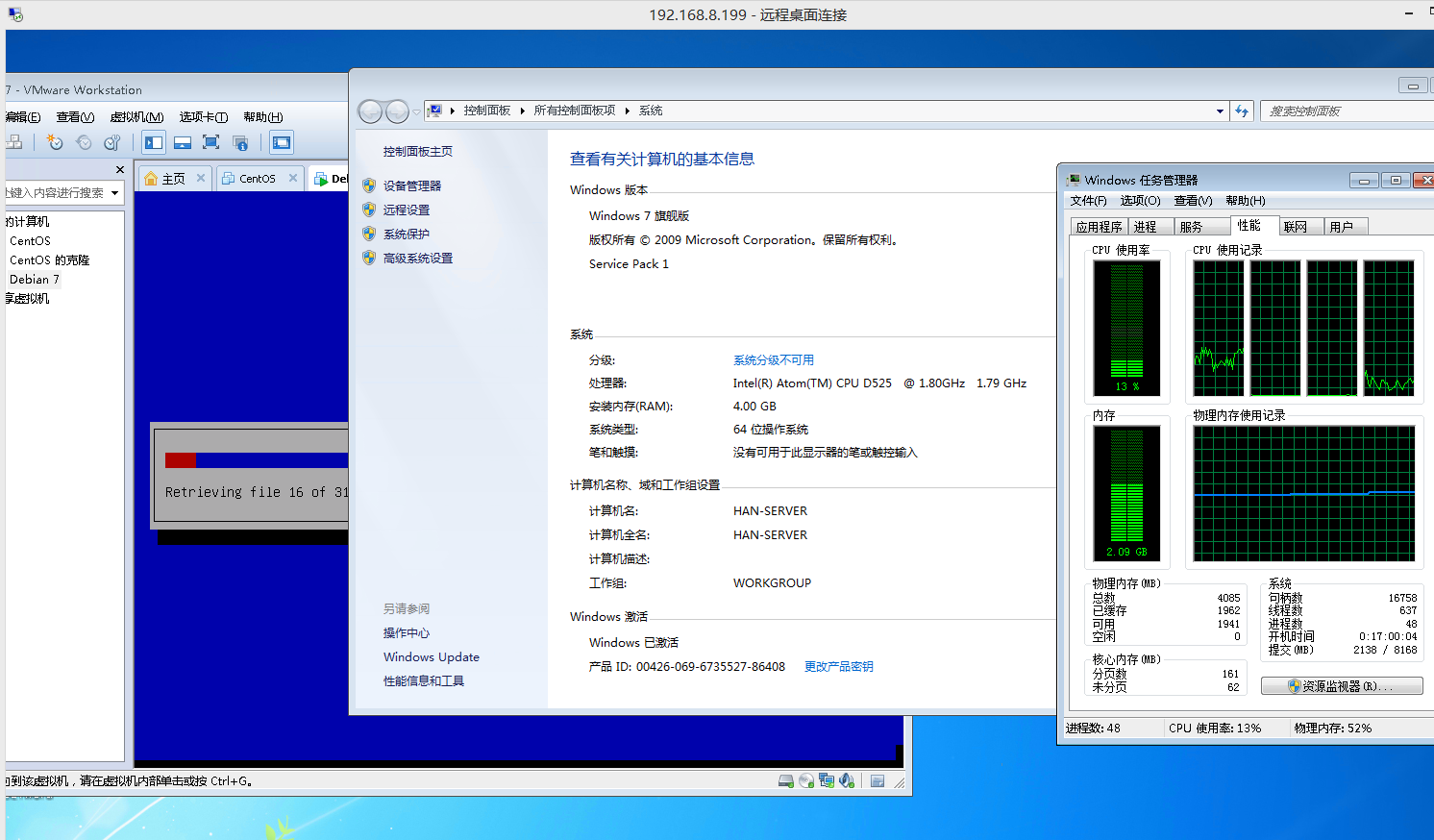The width and height of the screenshot is (1434, 840).
Task: Switch to the 应用程序 tab in Task Manager
Action: tap(1099, 227)
